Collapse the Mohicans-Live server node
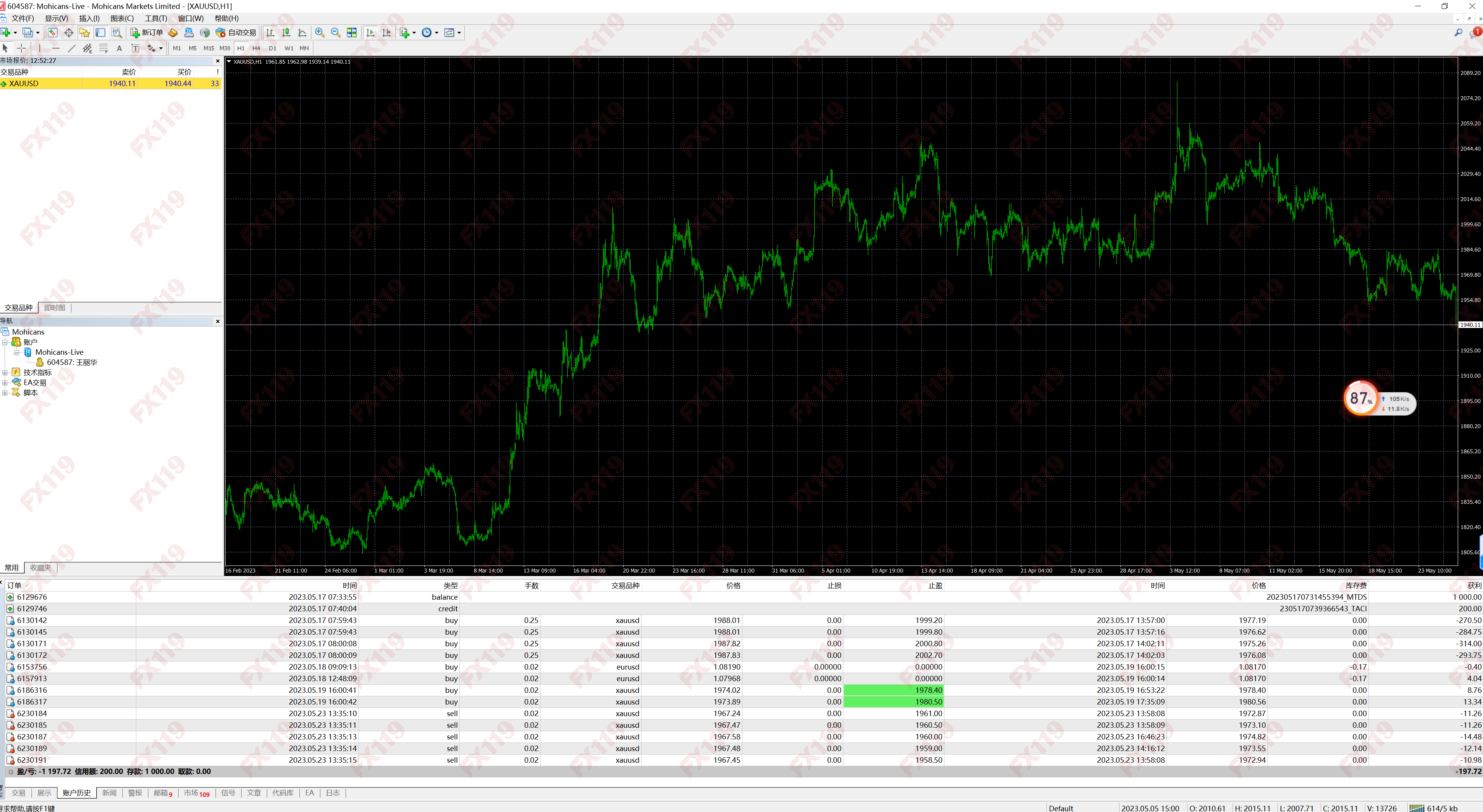Screen dimensions: 1483x812 coord(17,352)
